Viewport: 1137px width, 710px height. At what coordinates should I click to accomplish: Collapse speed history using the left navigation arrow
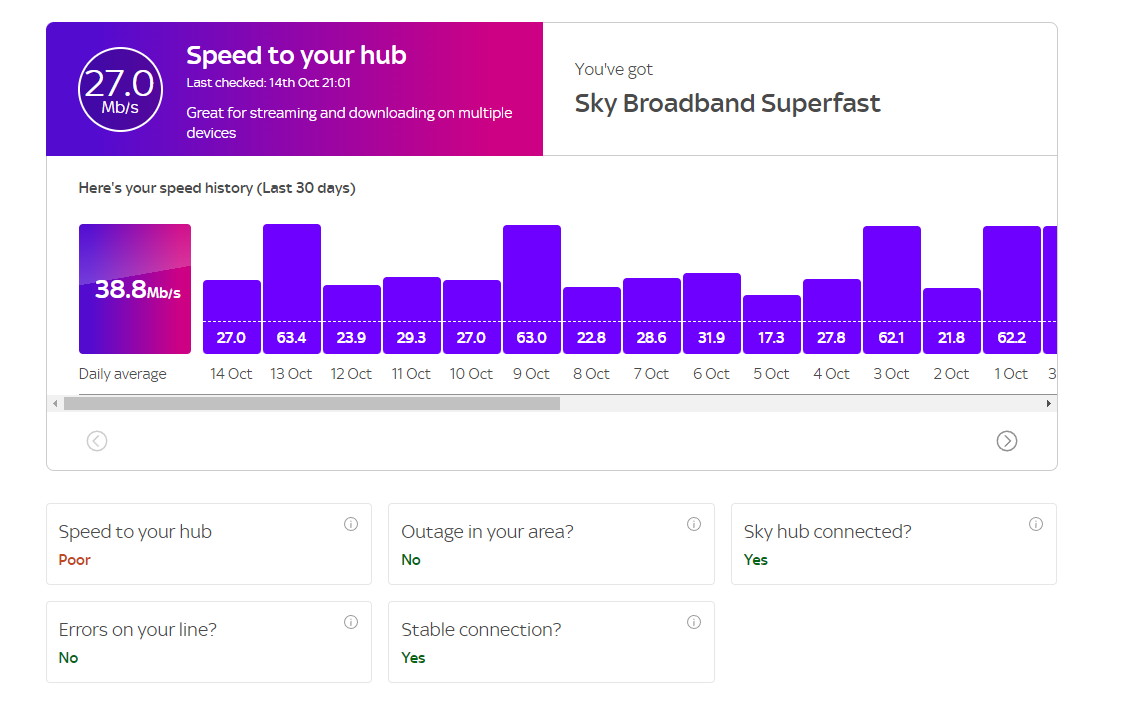click(96, 440)
